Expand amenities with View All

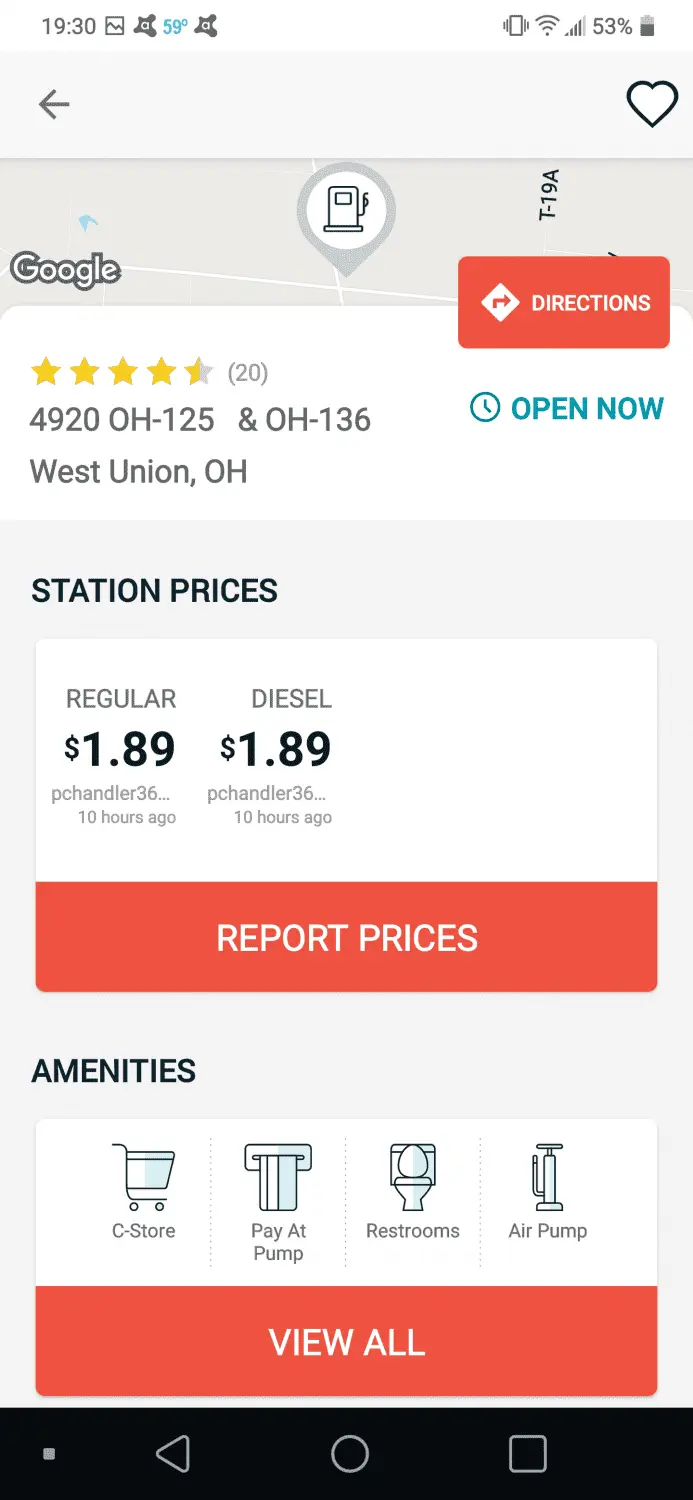click(346, 1341)
